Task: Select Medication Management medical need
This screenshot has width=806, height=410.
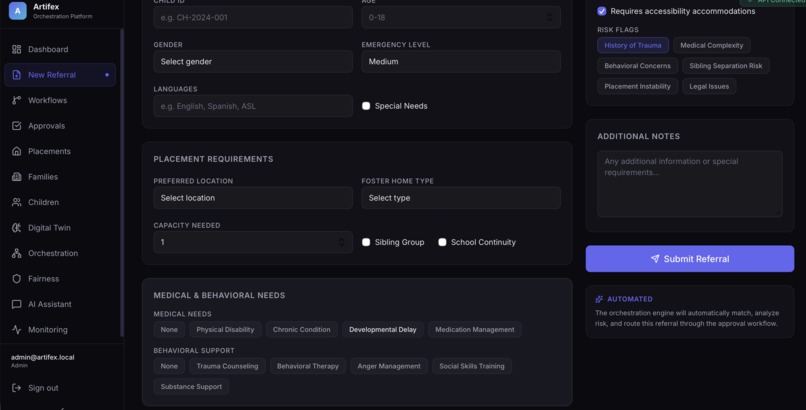Action: pyautogui.click(x=474, y=330)
